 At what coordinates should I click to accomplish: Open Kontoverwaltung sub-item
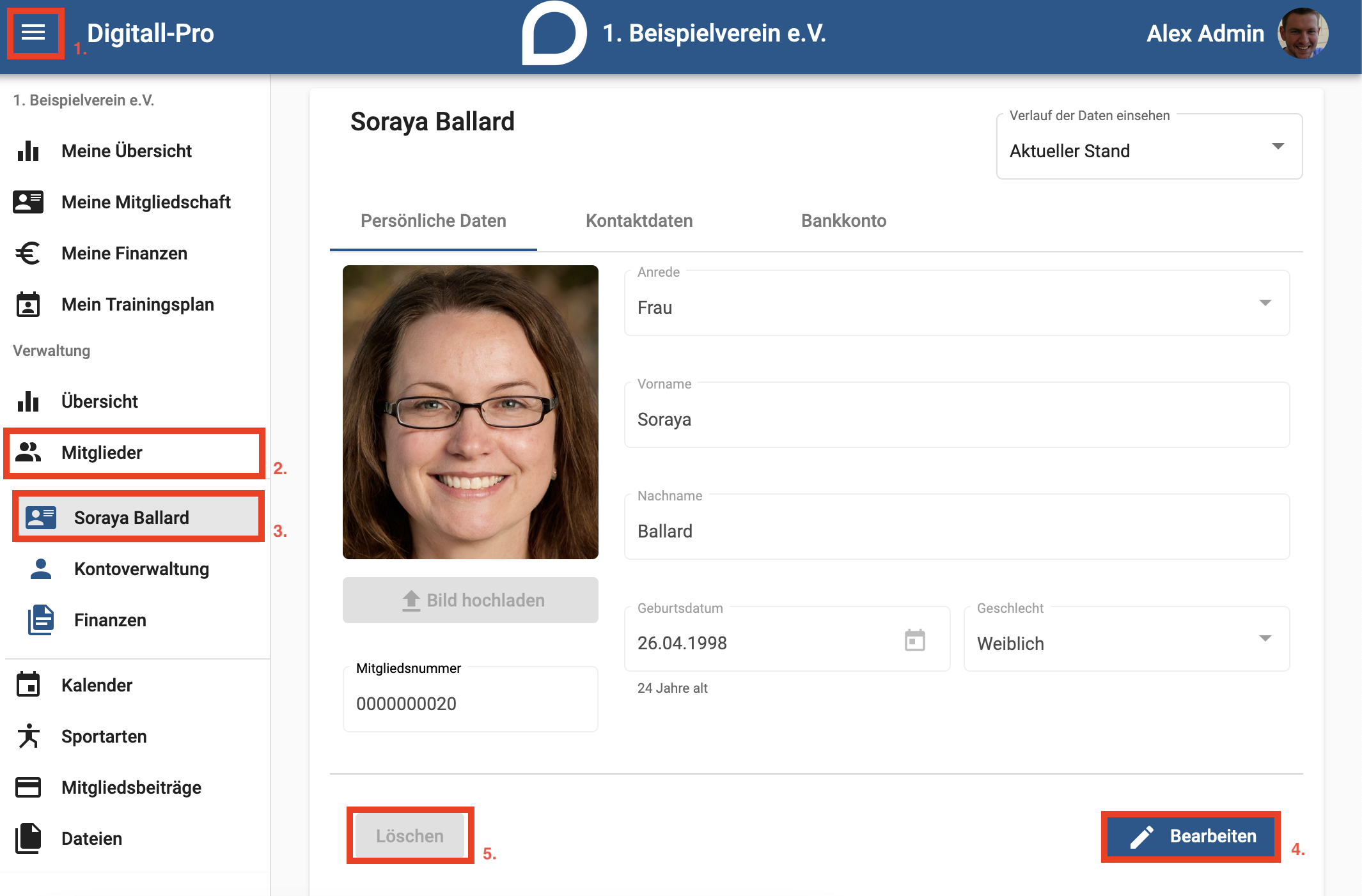click(x=138, y=569)
